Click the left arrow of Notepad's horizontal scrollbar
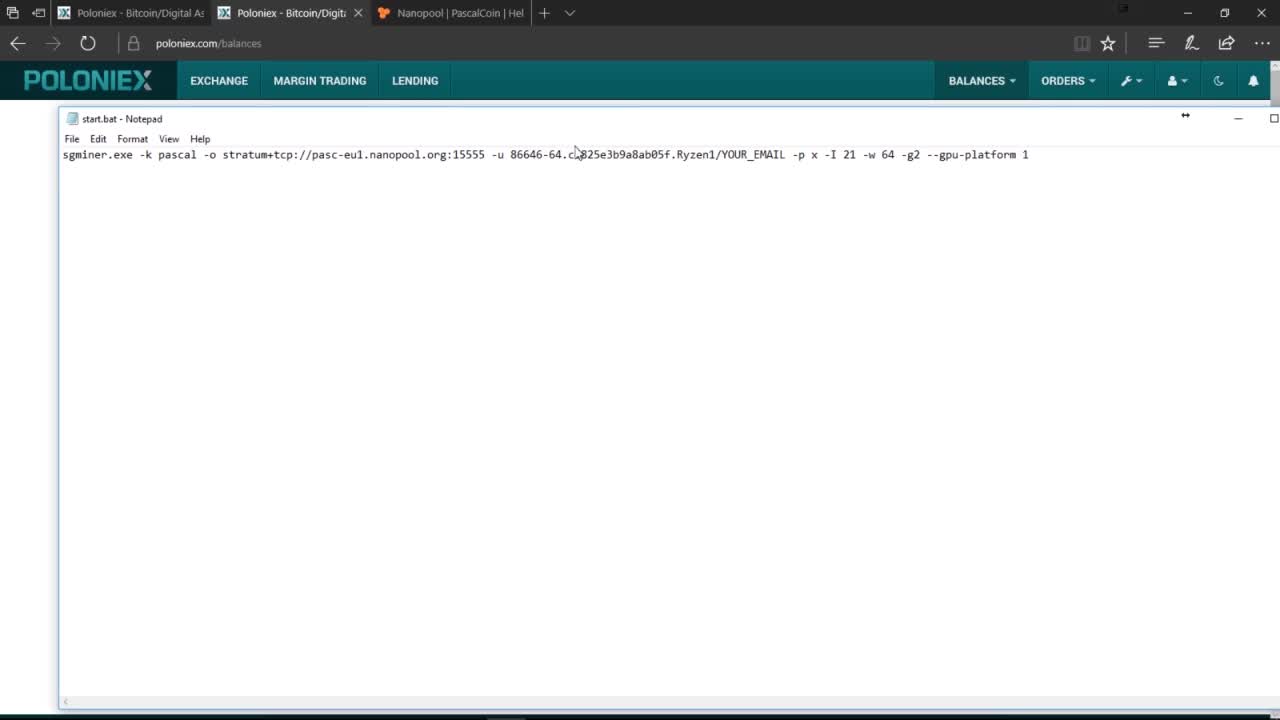This screenshot has height=720, width=1280. point(66,702)
